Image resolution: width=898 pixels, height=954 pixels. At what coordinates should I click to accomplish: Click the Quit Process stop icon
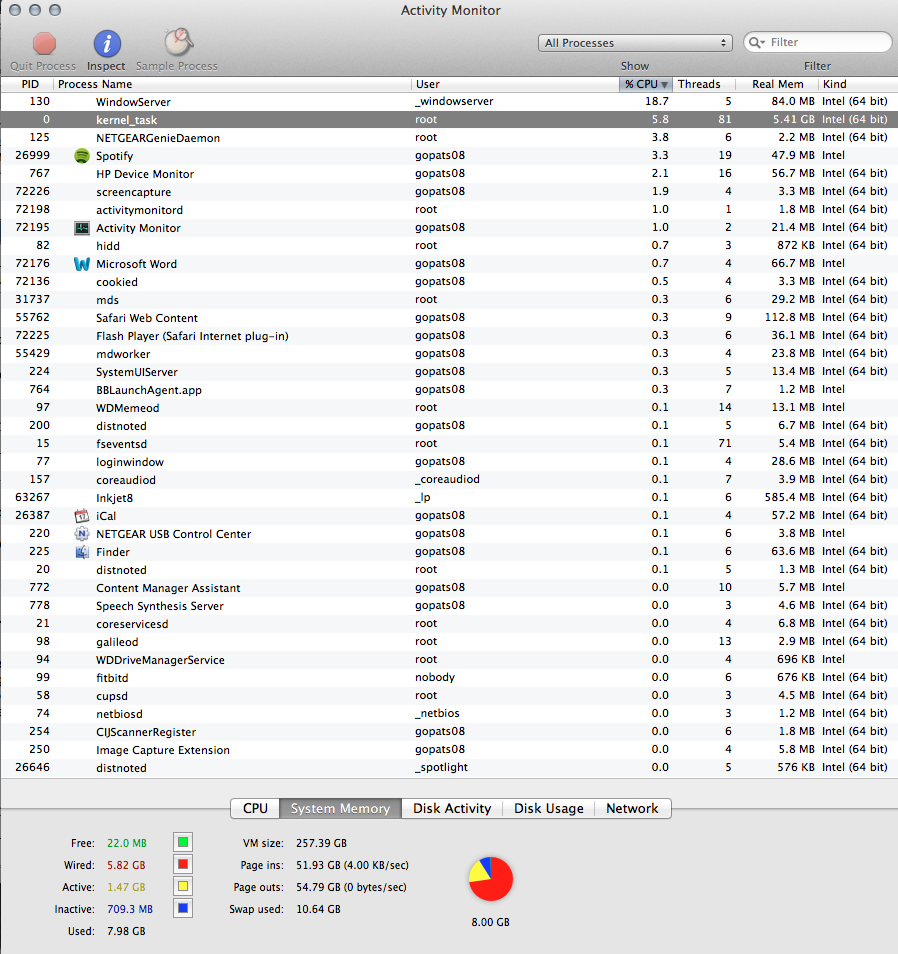pos(44,43)
